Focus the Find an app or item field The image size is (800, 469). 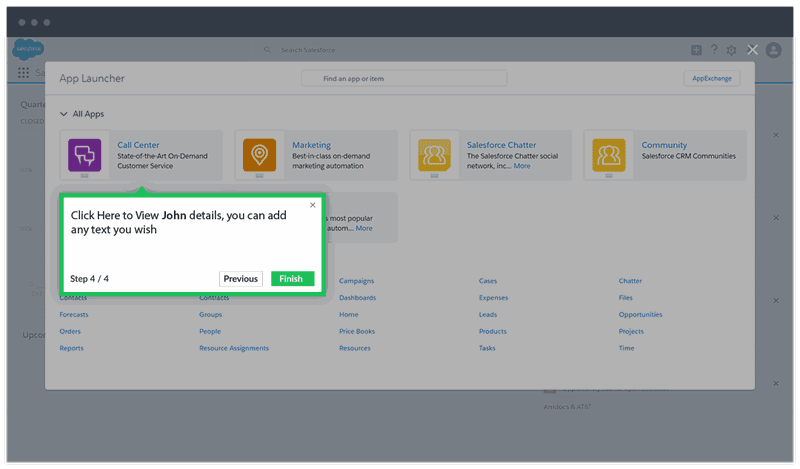click(404, 79)
